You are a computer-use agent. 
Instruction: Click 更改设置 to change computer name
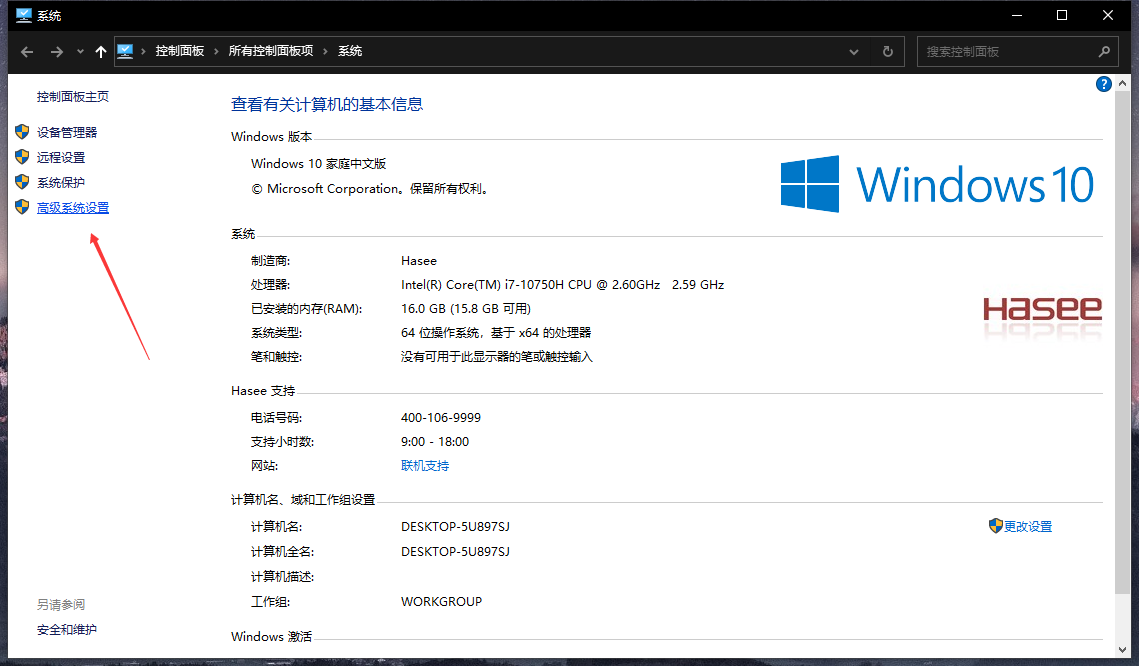click(x=1028, y=527)
